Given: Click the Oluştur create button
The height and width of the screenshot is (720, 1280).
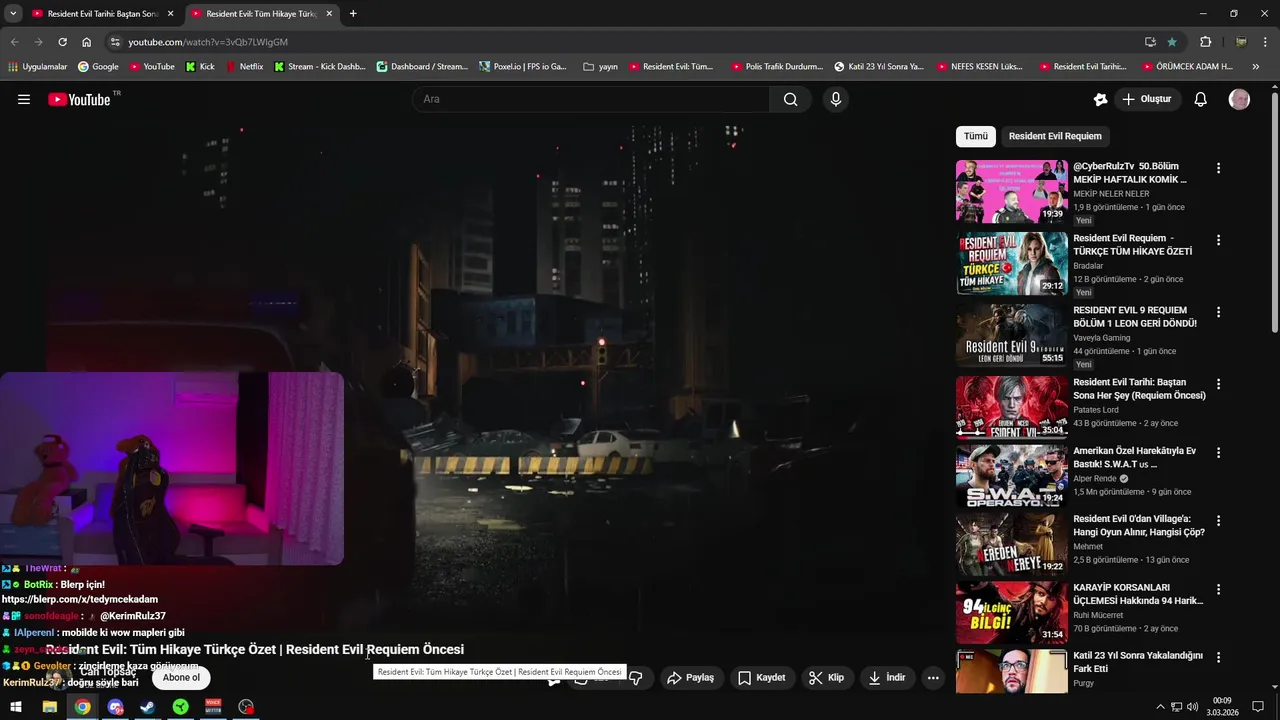Looking at the screenshot, I should pyautogui.click(x=1147, y=99).
